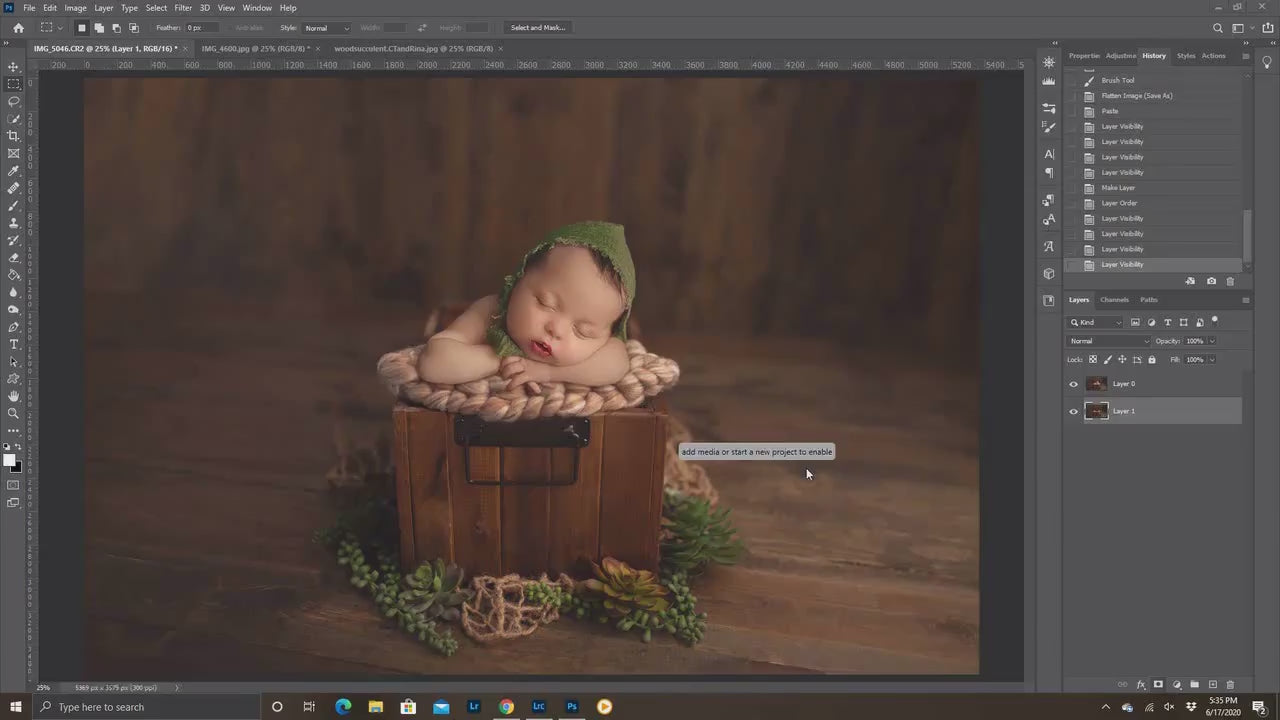
Task: Toggle visibility of Layer 1
Action: click(1074, 411)
